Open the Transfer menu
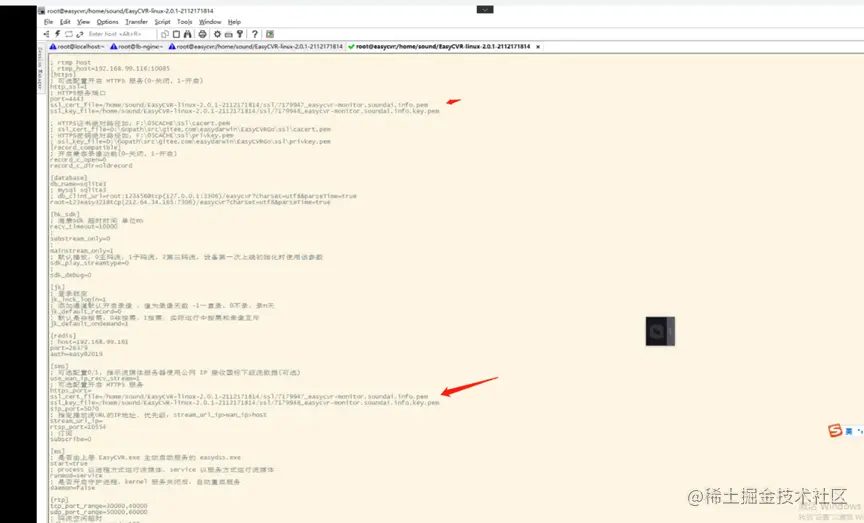Viewport: 864px width, 523px height. 136,22
